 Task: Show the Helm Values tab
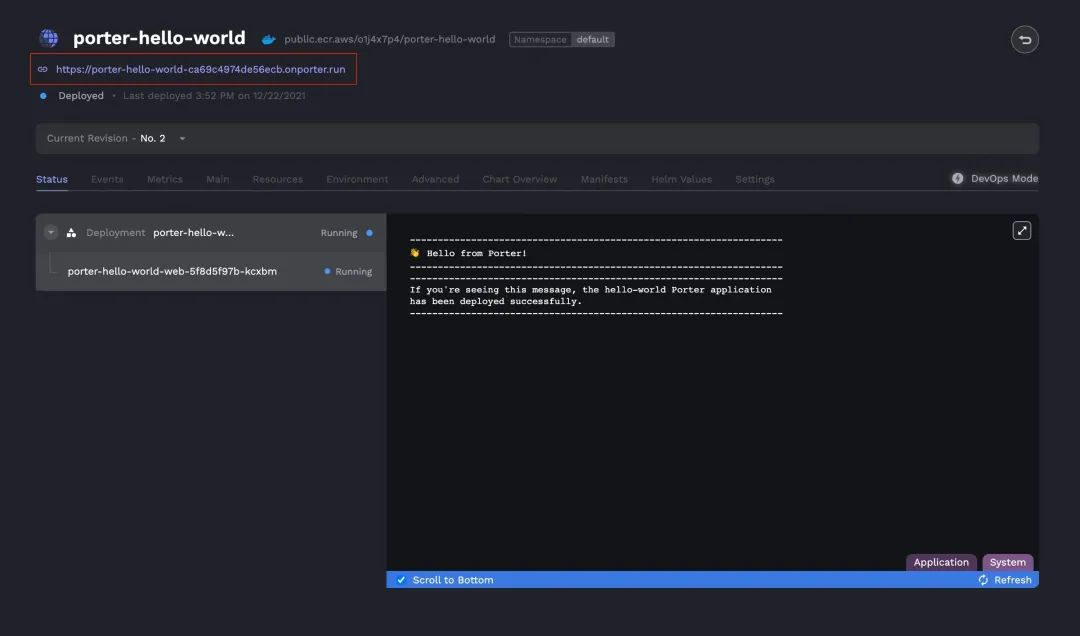pos(681,179)
